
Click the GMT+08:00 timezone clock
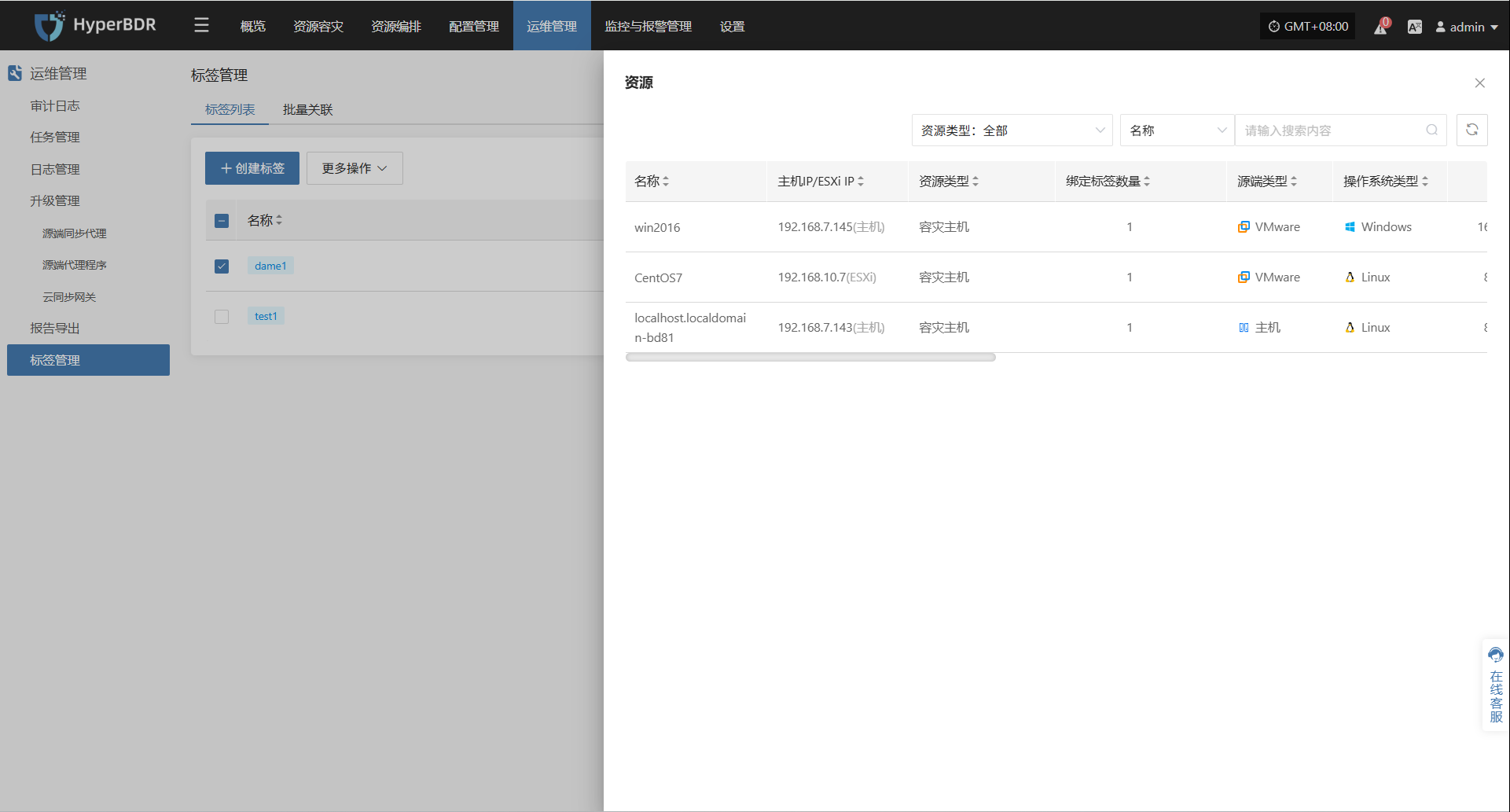pyautogui.click(x=1308, y=26)
